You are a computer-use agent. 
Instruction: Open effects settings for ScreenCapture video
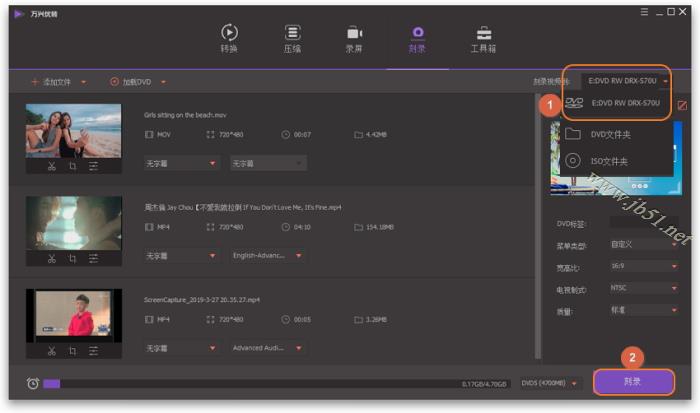point(93,351)
